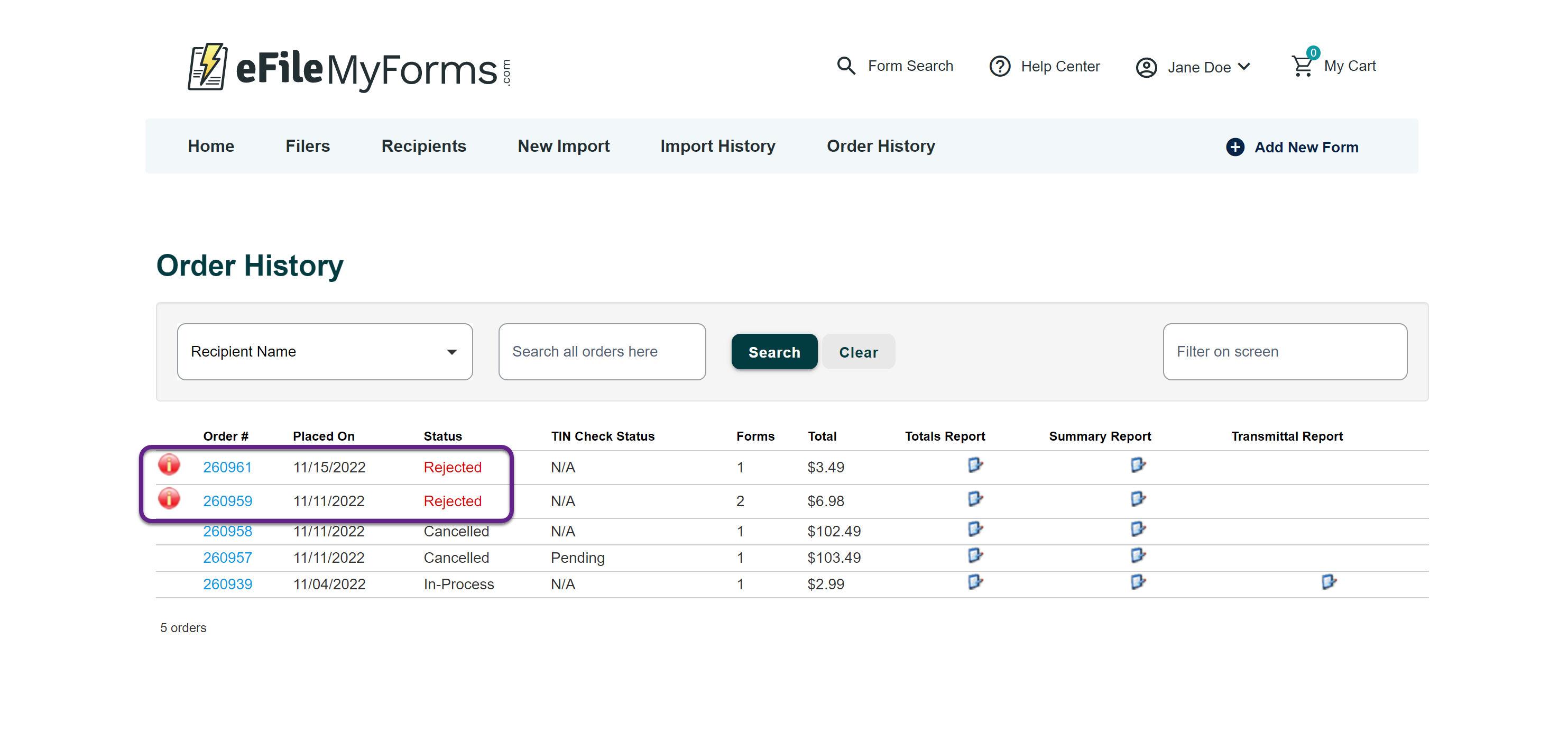Screen dimensions: 1568x730
Task: Open Totals Report for order 260958
Action: click(x=975, y=529)
